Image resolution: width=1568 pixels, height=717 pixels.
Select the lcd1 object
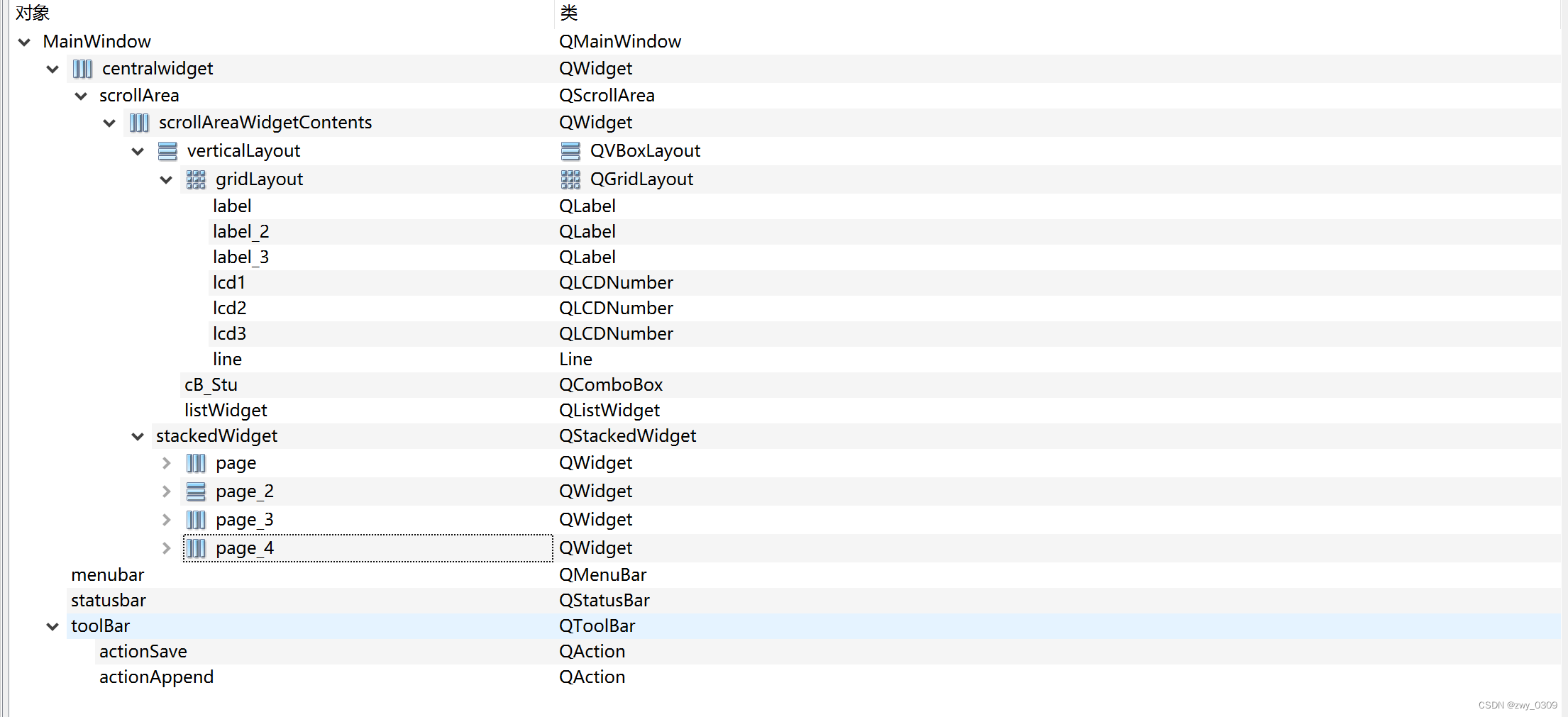(x=229, y=283)
